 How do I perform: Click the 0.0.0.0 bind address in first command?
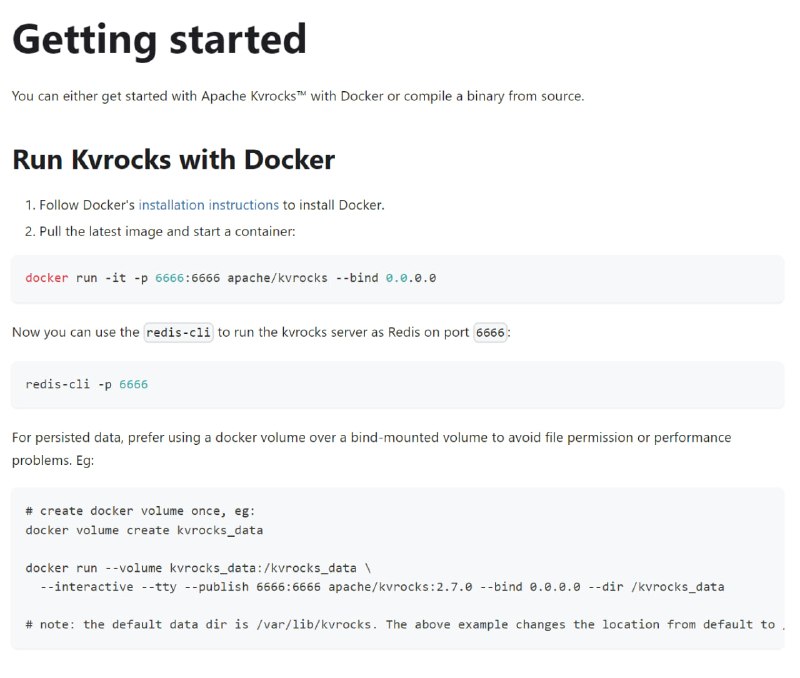411,278
